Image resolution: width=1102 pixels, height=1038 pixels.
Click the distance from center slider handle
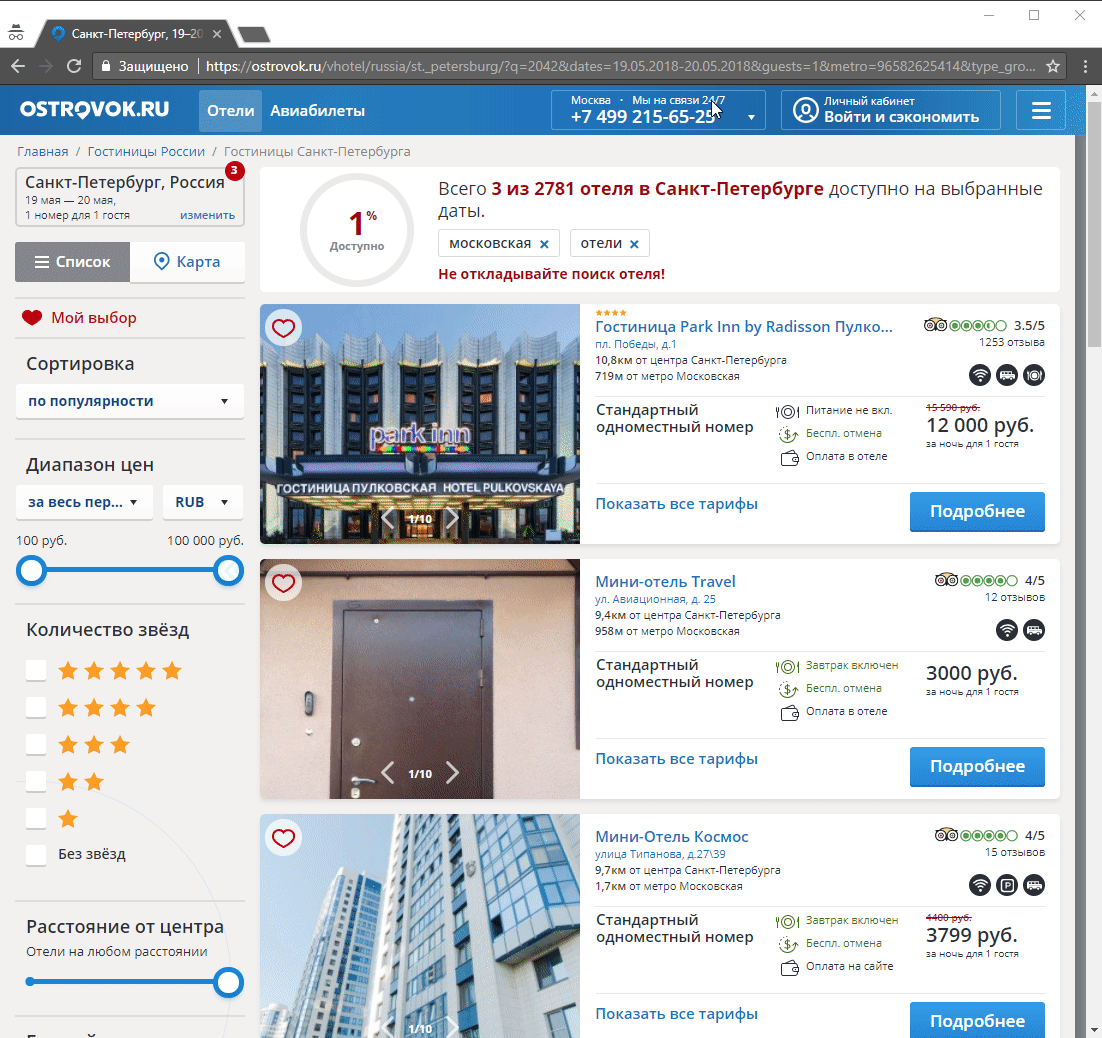228,982
